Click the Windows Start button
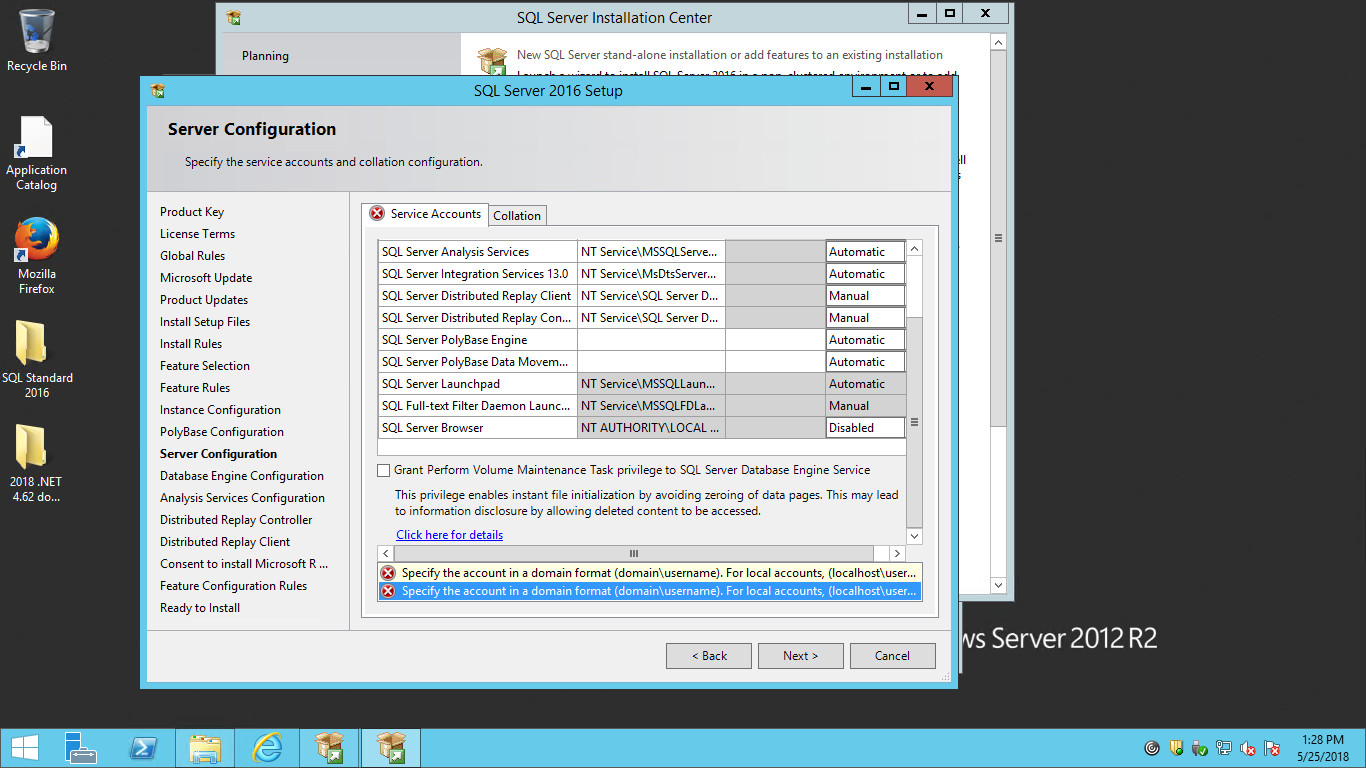1366x768 pixels. pyautogui.click(x=24, y=748)
